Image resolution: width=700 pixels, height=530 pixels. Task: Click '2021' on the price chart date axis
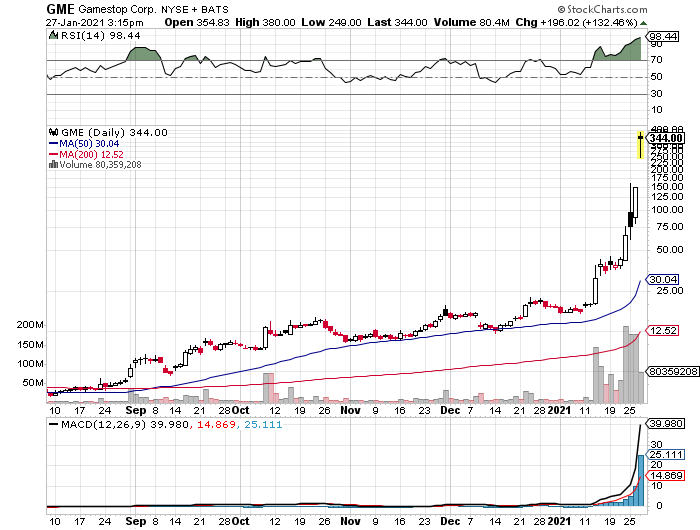(559, 410)
